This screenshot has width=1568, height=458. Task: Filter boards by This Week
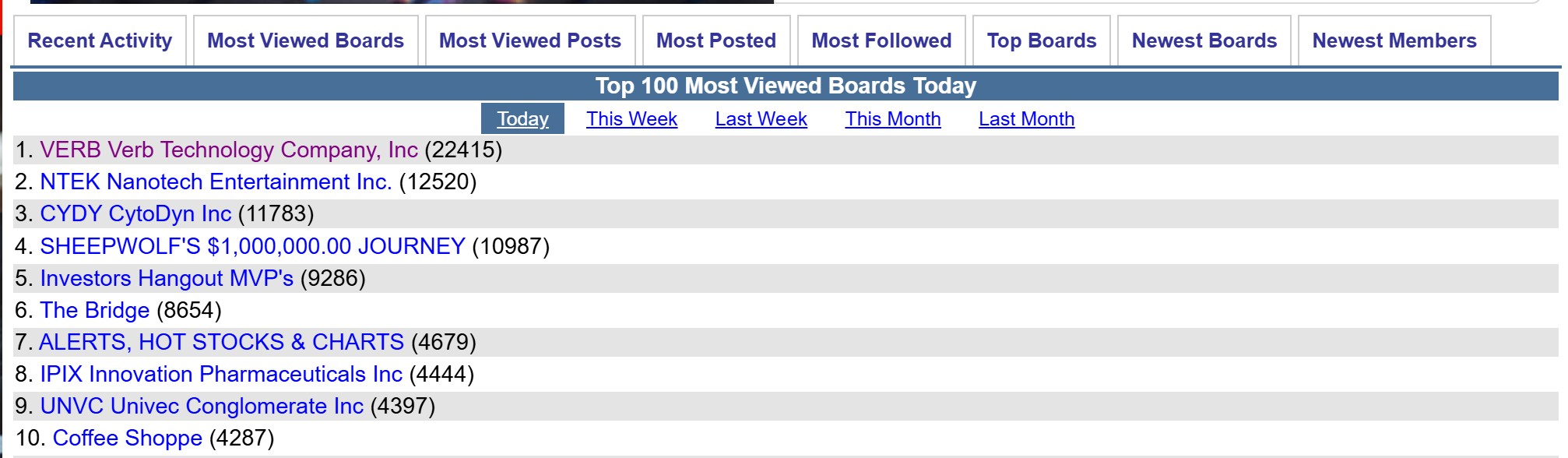point(631,118)
